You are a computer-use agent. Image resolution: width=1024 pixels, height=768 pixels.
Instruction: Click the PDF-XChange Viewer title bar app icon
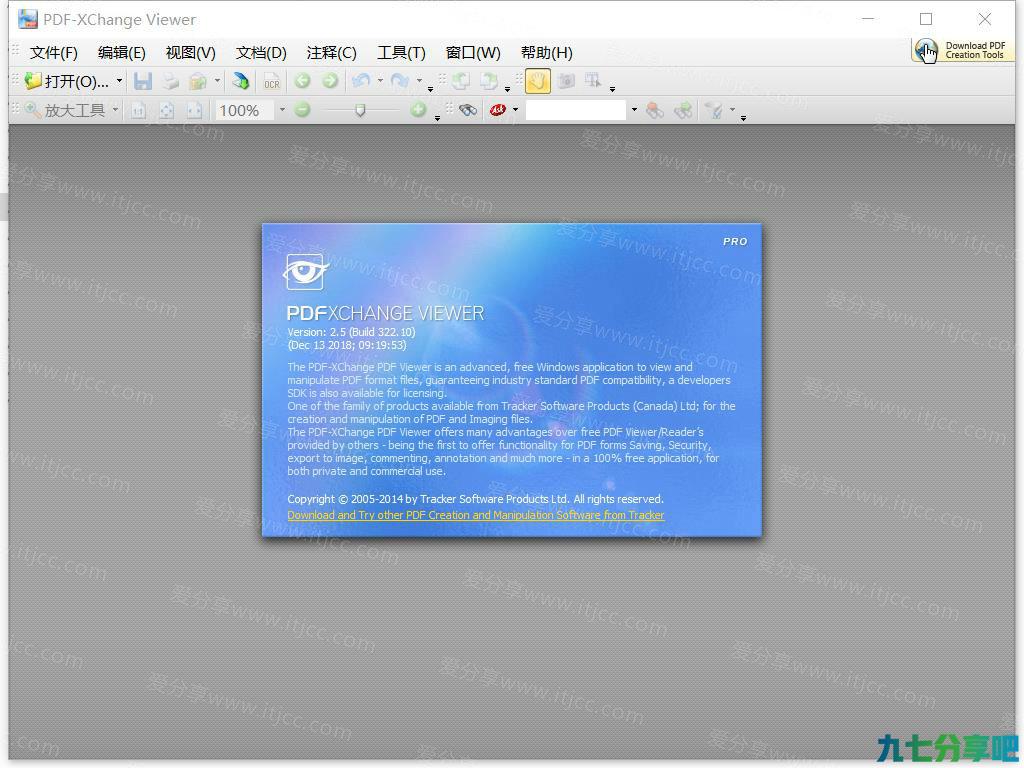pos(28,20)
